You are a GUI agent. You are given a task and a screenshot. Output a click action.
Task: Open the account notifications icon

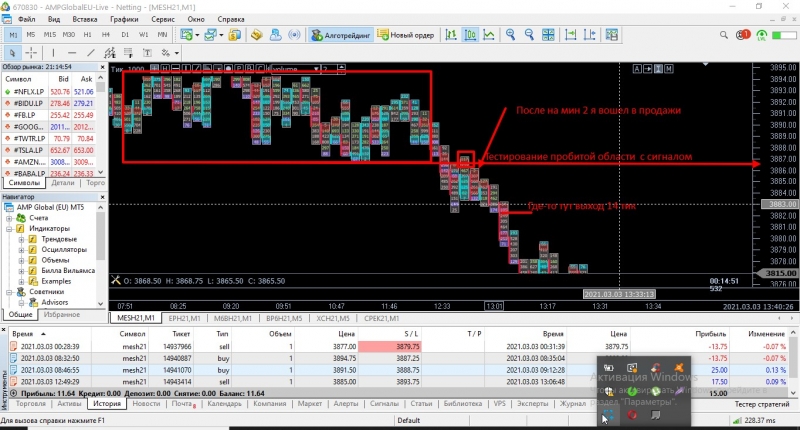pos(742,35)
